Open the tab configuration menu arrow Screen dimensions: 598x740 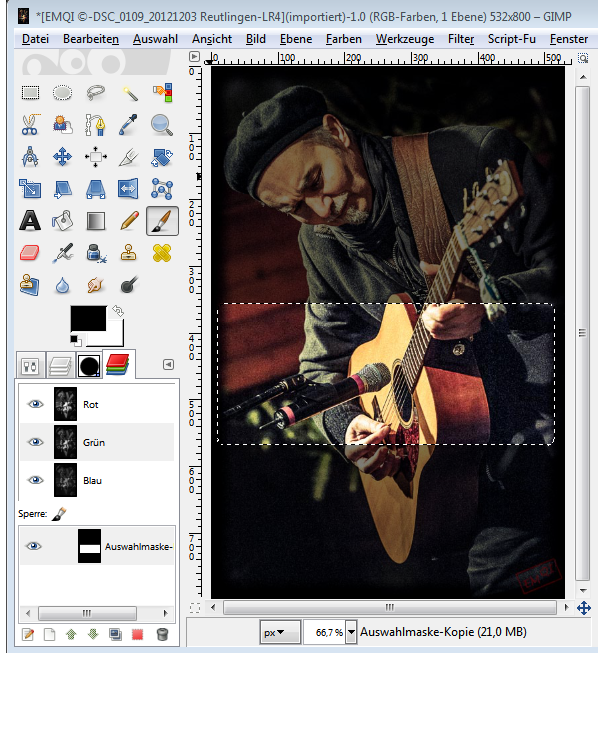coord(168,364)
